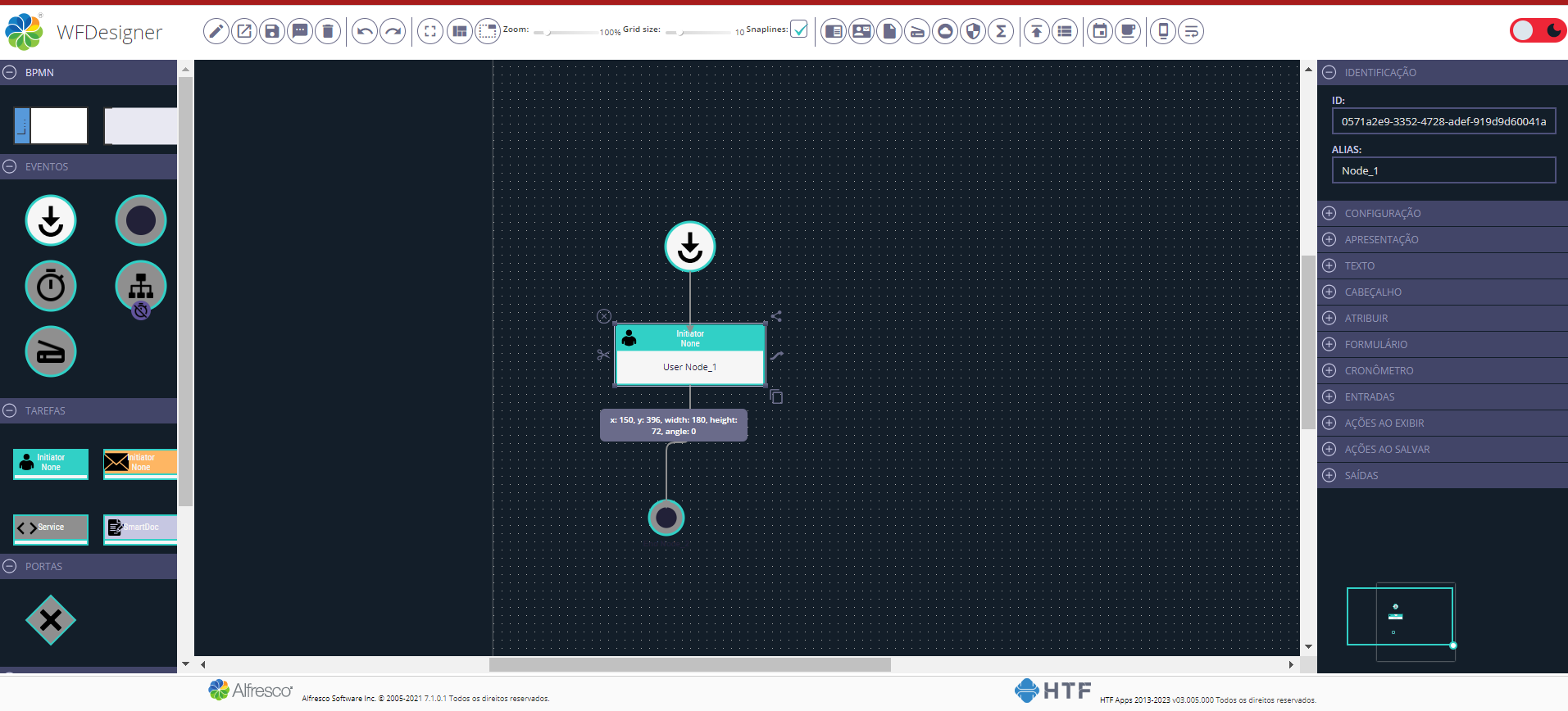This screenshot has width=1568, height=711.
Task: Open the ATRIBUIR section header
Action: point(1366,318)
